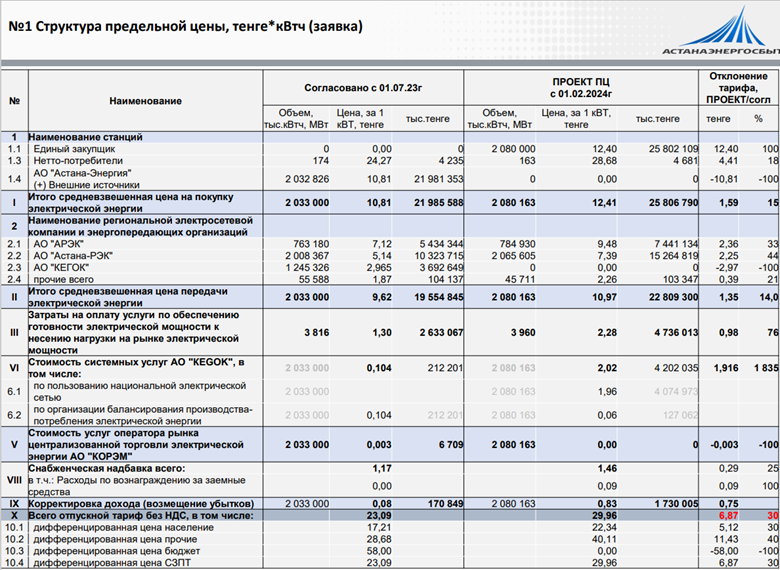
Task: Select 'Расходы по вознаграждению за заемные средства'
Action: [x=137, y=486]
